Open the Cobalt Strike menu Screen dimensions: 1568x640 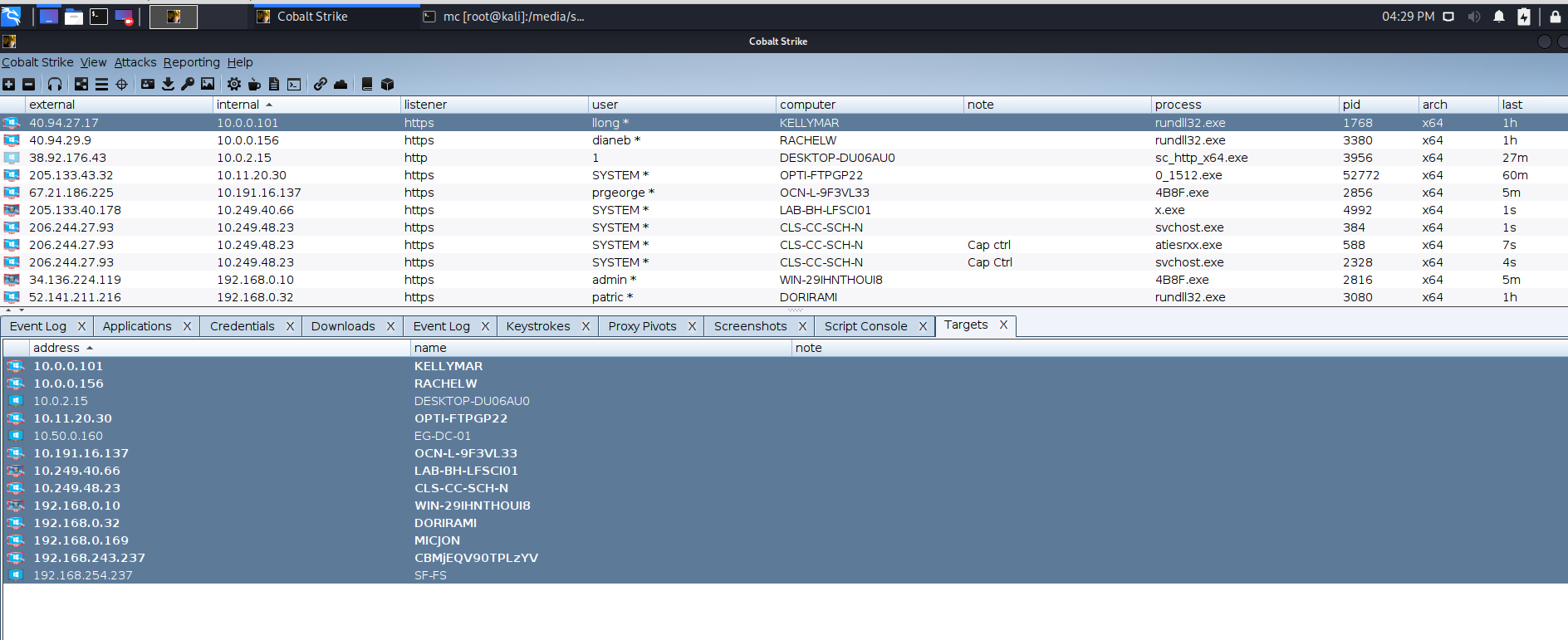[x=37, y=62]
